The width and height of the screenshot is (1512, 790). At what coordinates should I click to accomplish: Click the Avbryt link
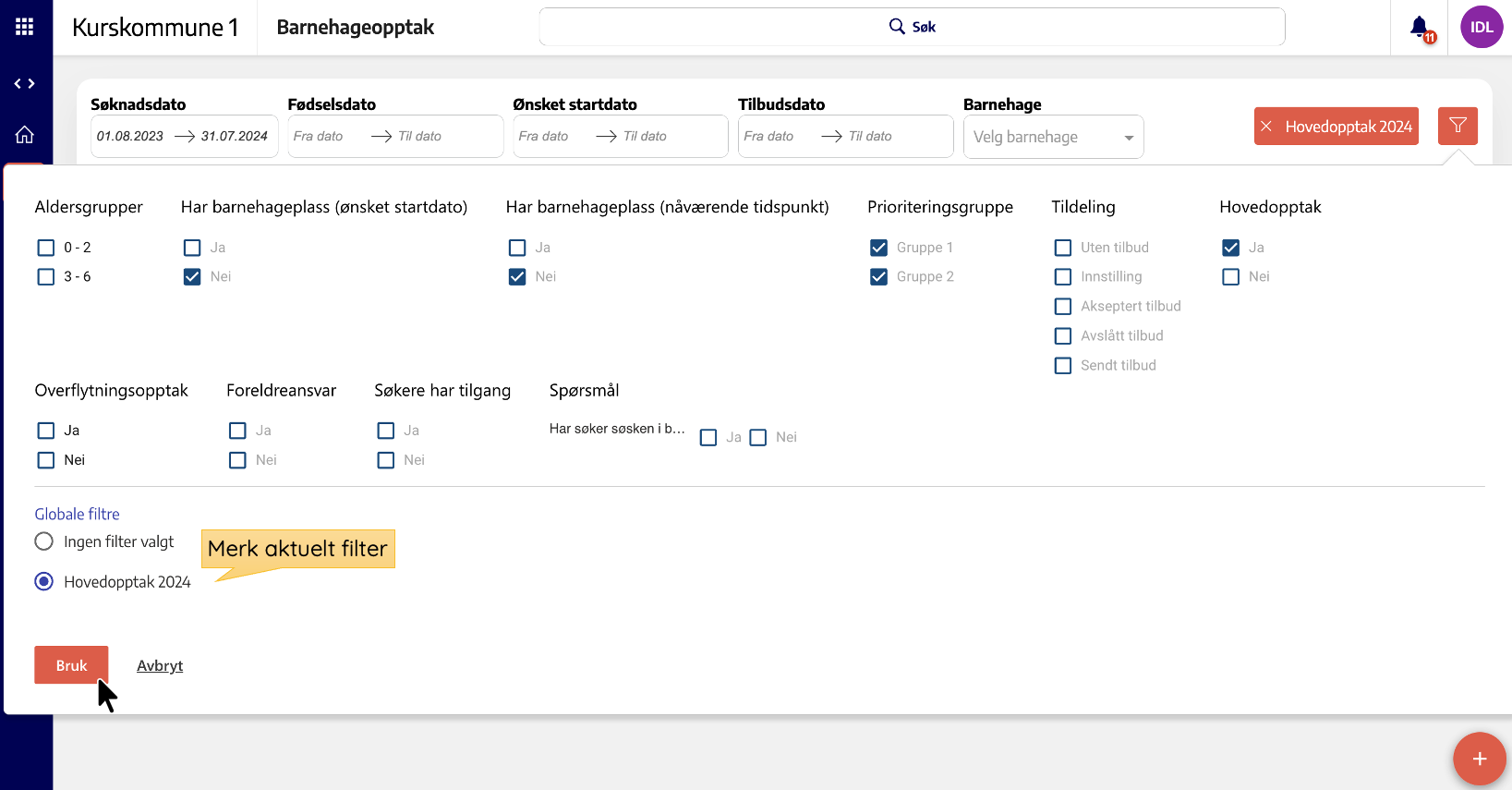coord(160,665)
